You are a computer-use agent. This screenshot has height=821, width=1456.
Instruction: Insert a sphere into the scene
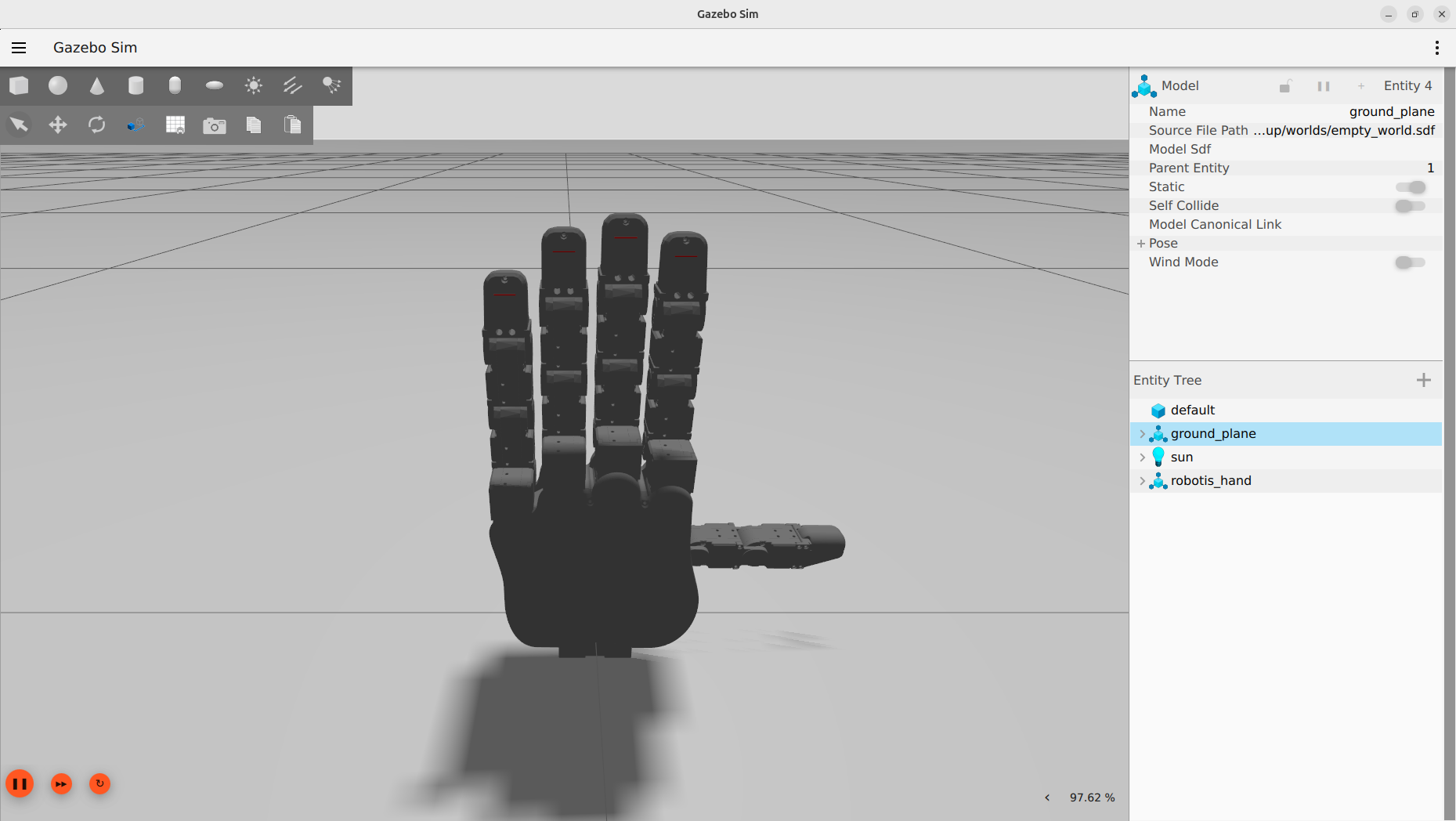pos(57,85)
